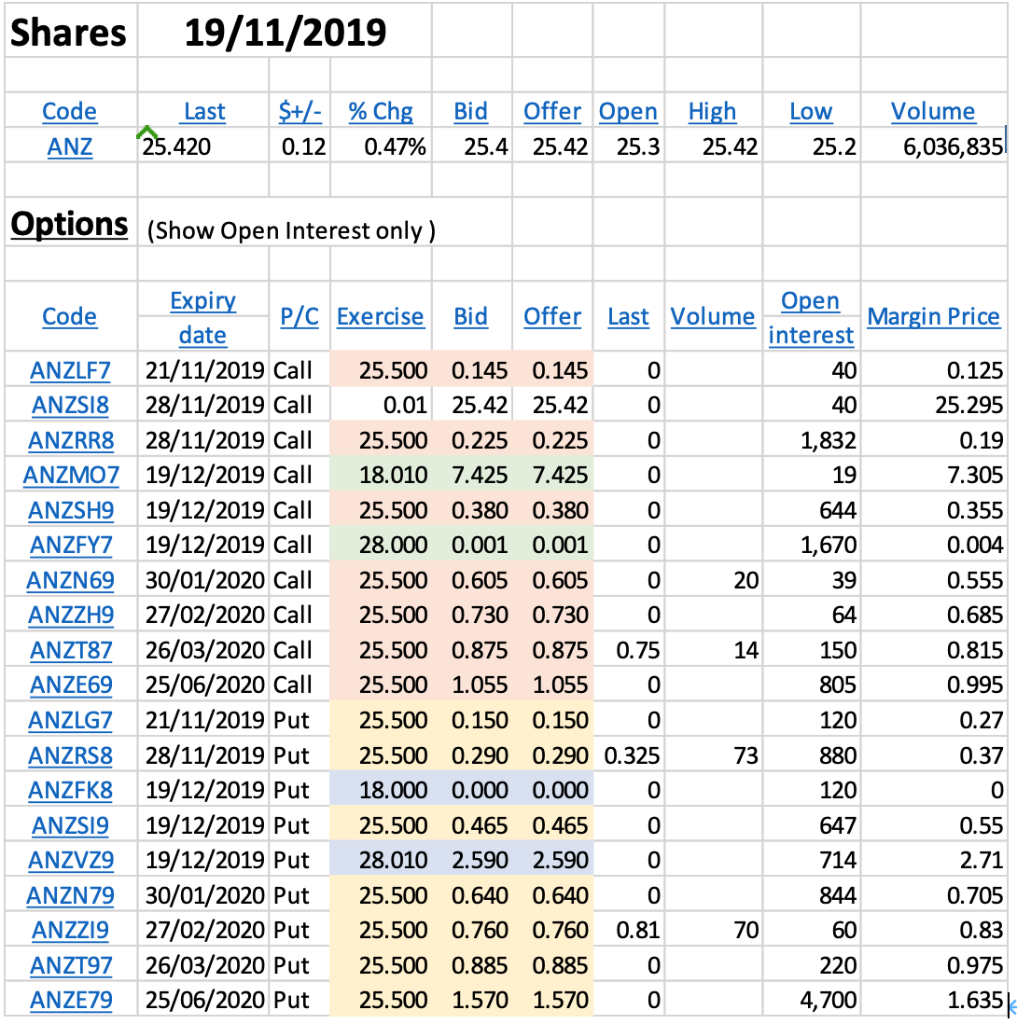Open the ANZZI9 option link
The width and height of the screenshot is (1017, 1024).
pyautogui.click(x=71, y=930)
